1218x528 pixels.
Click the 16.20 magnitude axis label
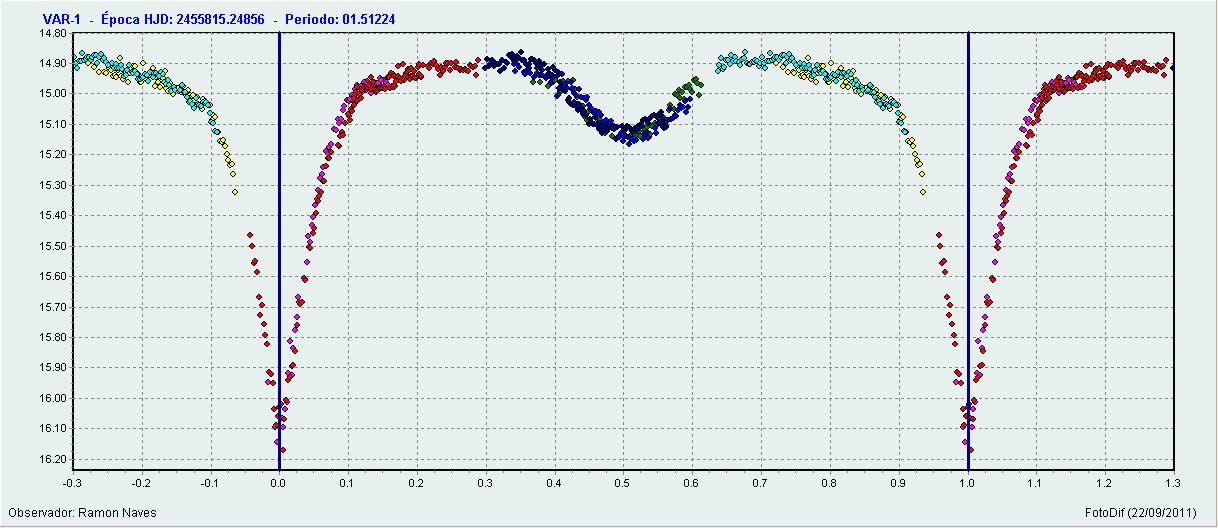click(x=53, y=460)
